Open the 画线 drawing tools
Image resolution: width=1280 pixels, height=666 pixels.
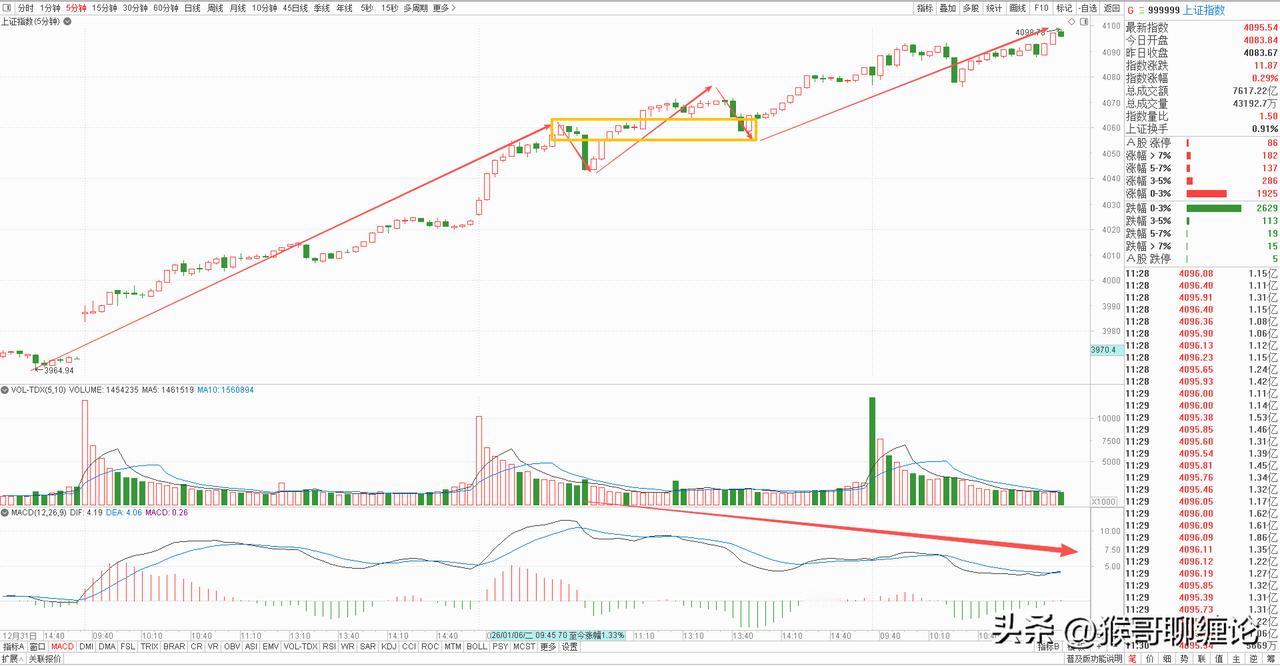(x=1018, y=8)
